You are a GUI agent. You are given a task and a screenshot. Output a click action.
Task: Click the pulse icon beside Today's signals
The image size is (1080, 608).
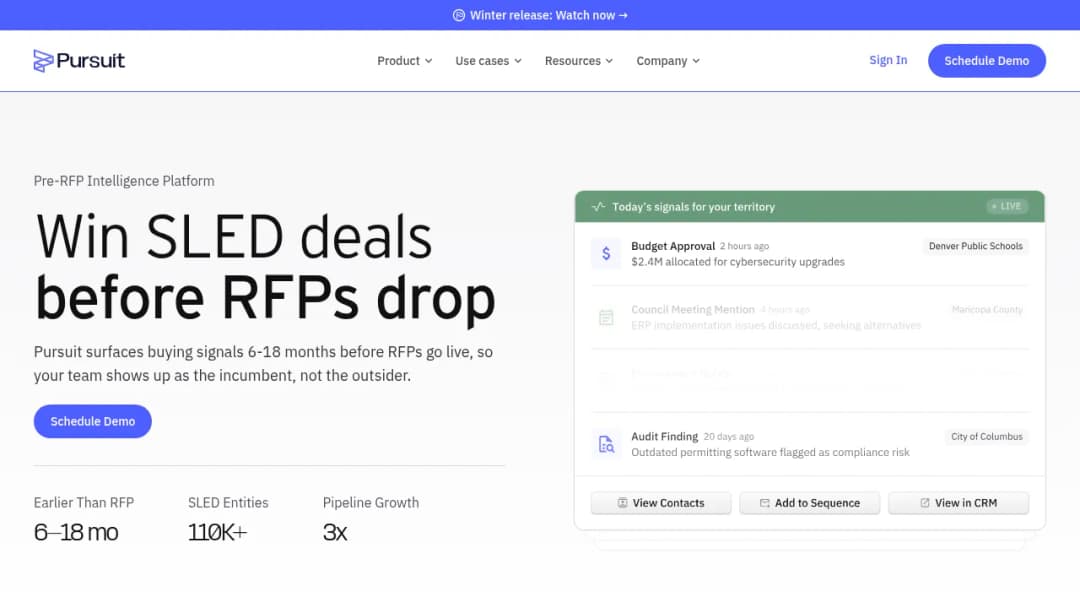point(599,207)
